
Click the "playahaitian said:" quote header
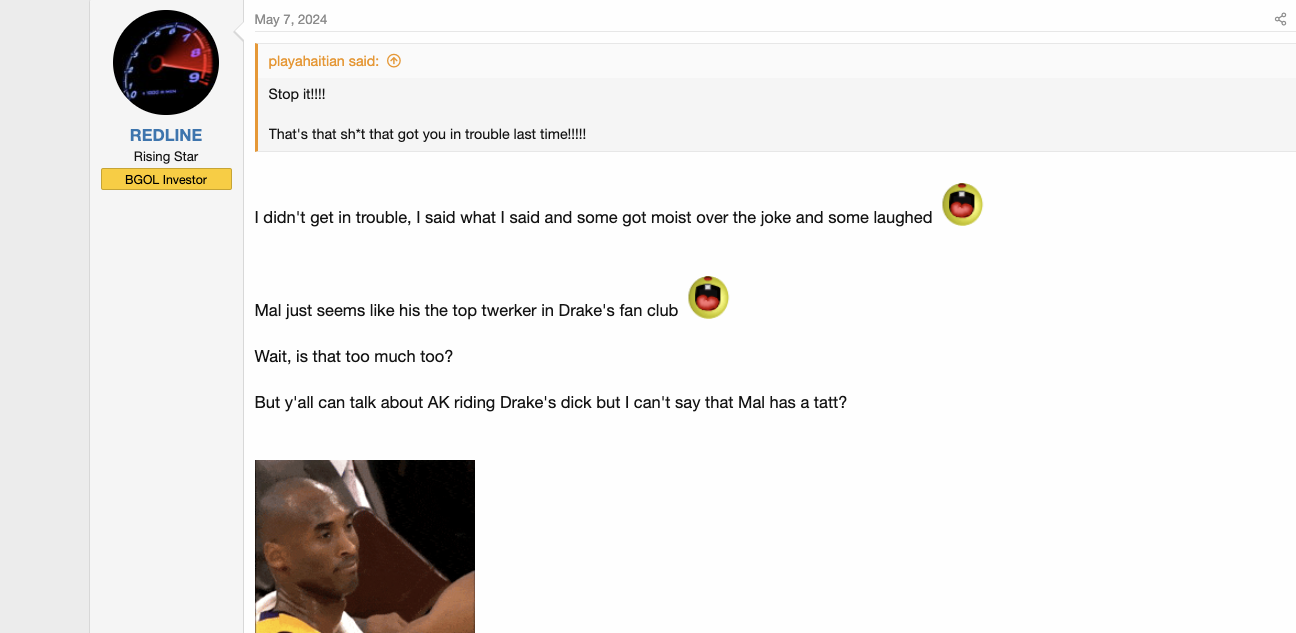pos(324,61)
